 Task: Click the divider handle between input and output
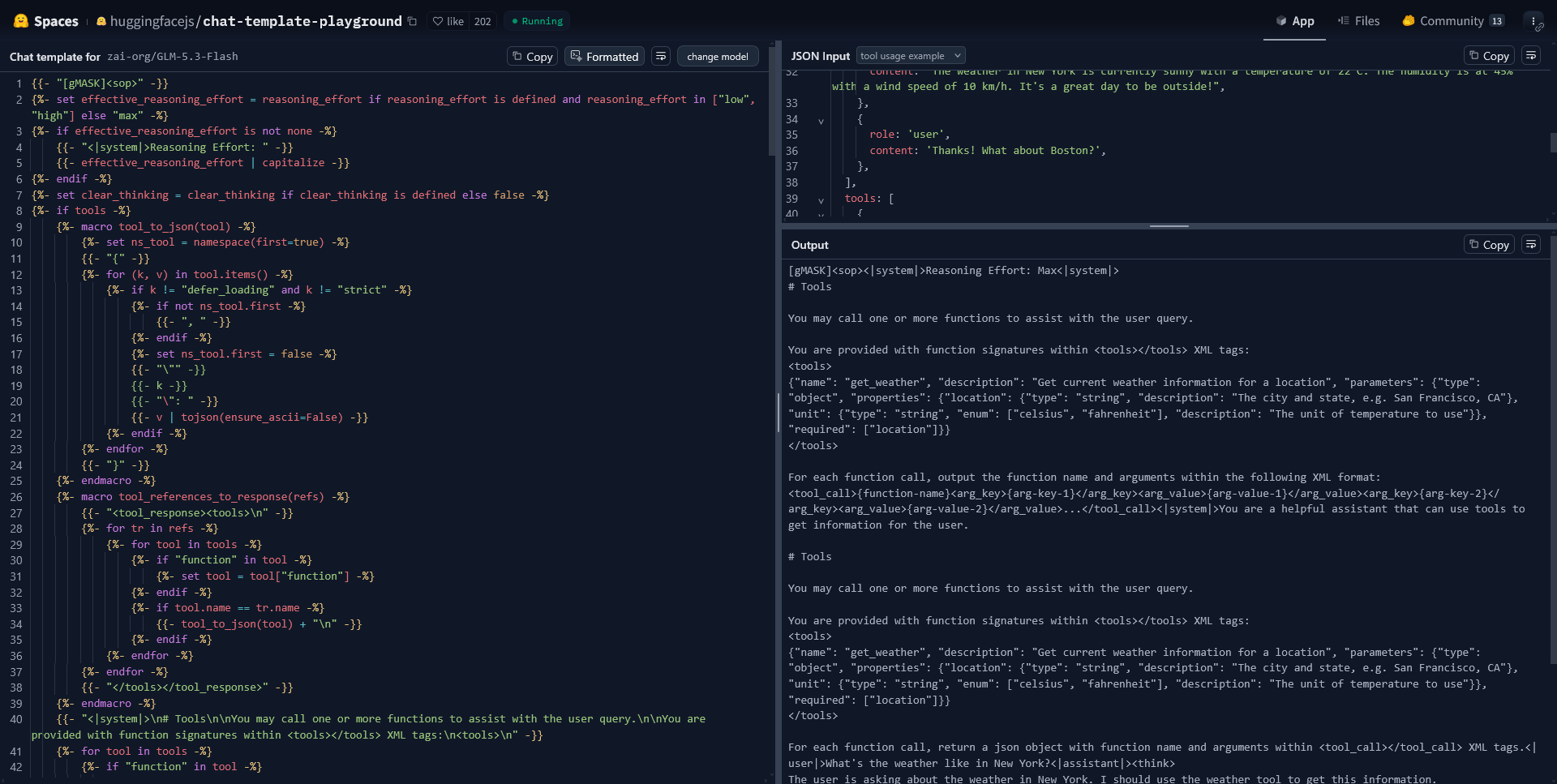point(1169,225)
